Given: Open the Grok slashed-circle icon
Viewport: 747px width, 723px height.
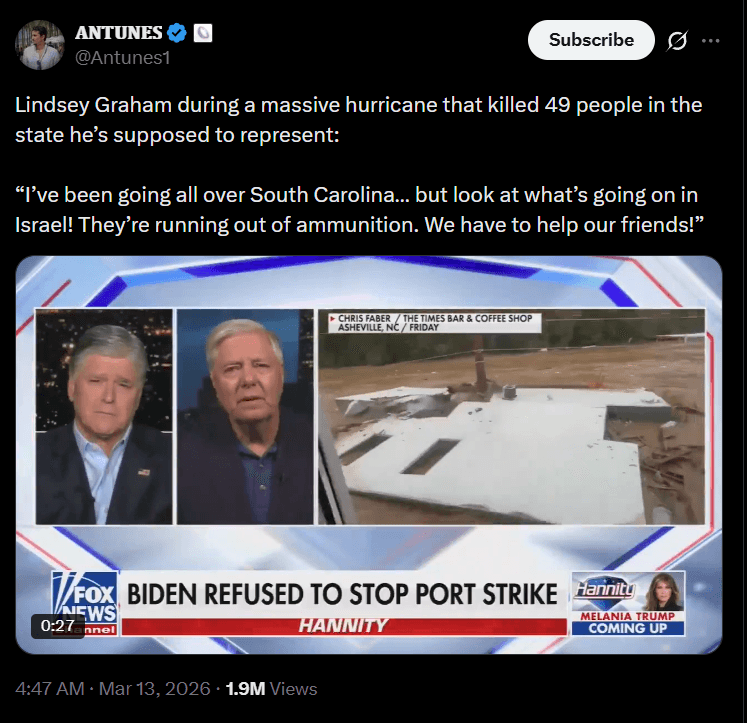Looking at the screenshot, I should pyautogui.click(x=677, y=40).
